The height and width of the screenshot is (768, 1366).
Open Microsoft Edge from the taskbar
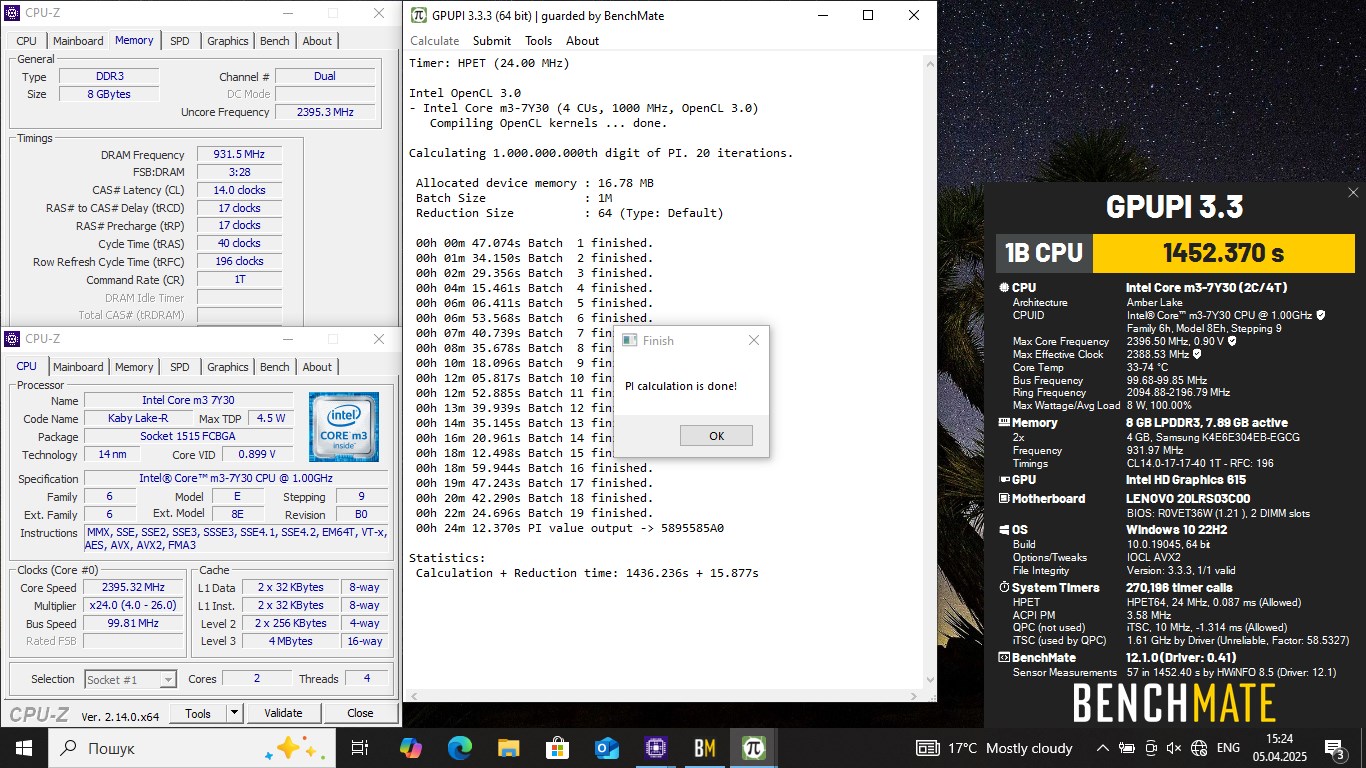point(459,747)
